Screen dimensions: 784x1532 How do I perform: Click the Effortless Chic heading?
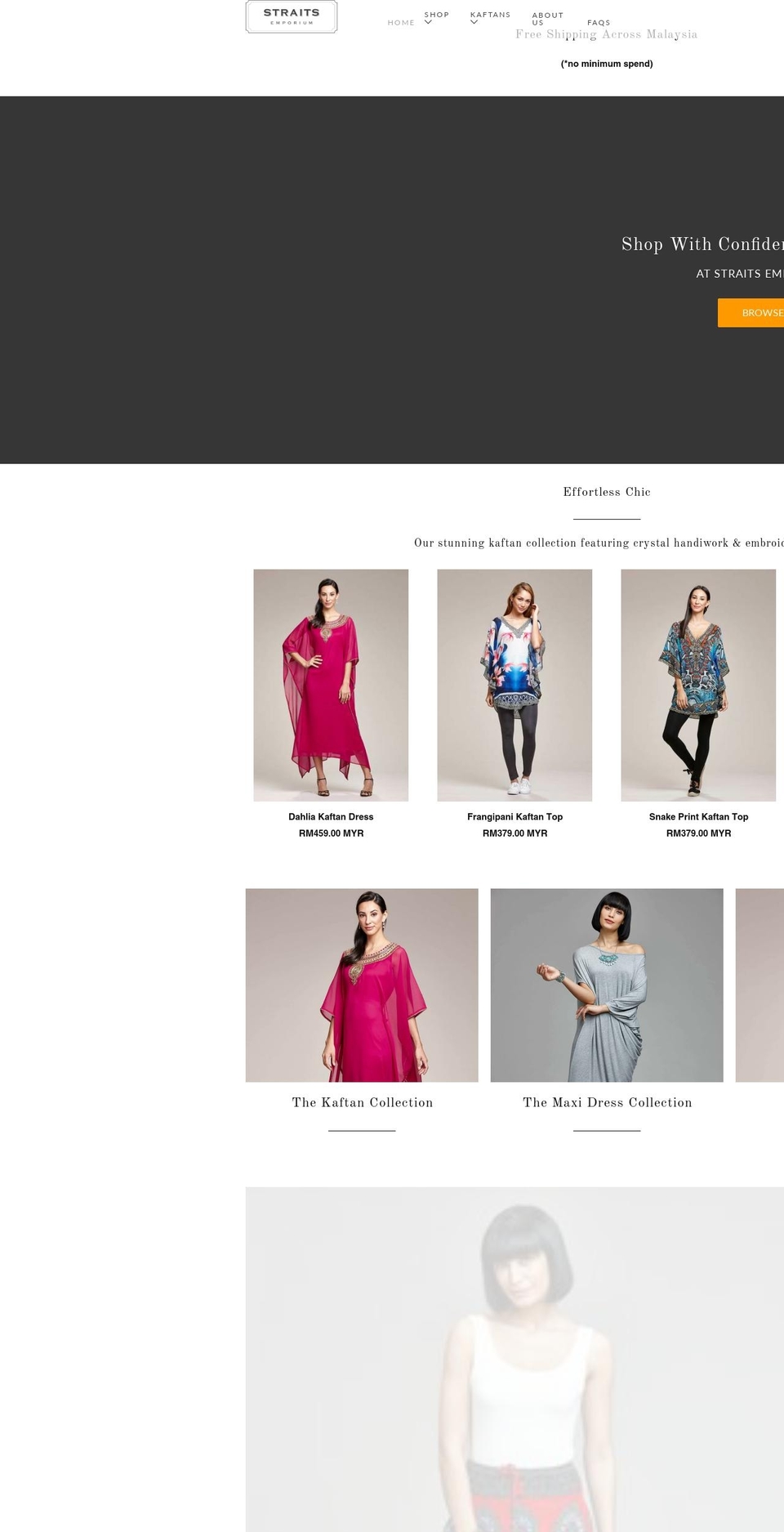click(x=607, y=492)
